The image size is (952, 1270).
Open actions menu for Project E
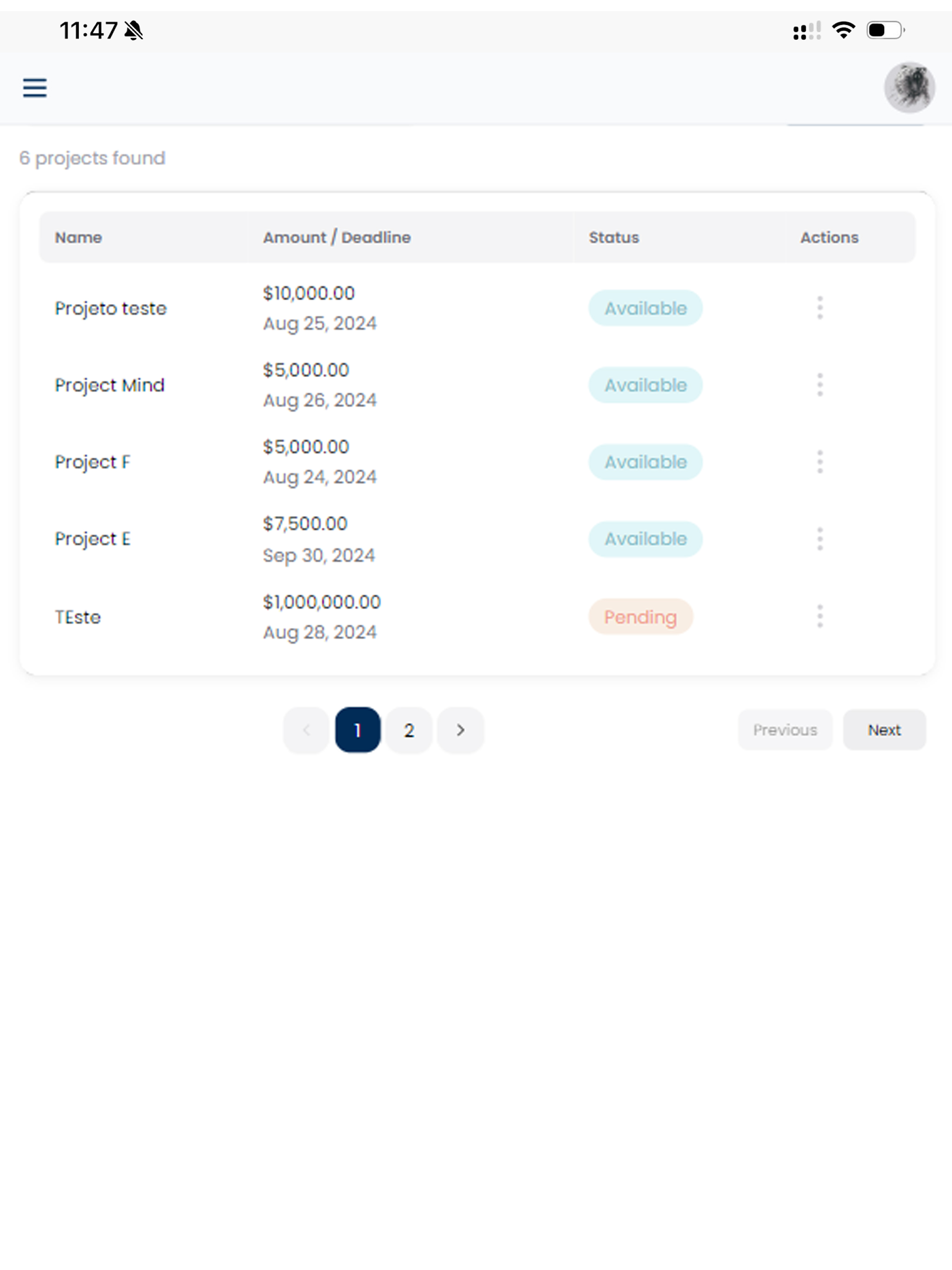[820, 539]
